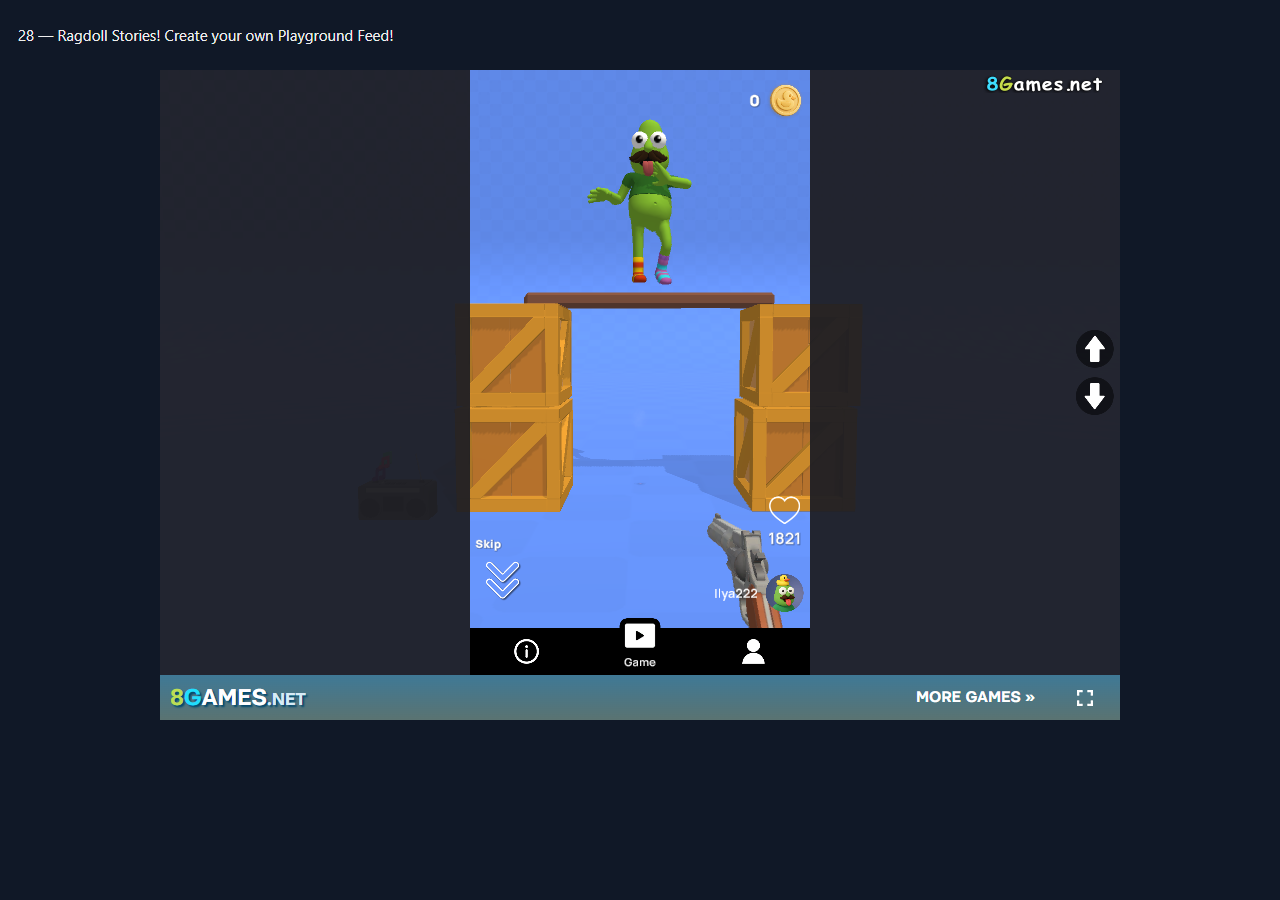Click the 8Games.net logo at top

1044,85
